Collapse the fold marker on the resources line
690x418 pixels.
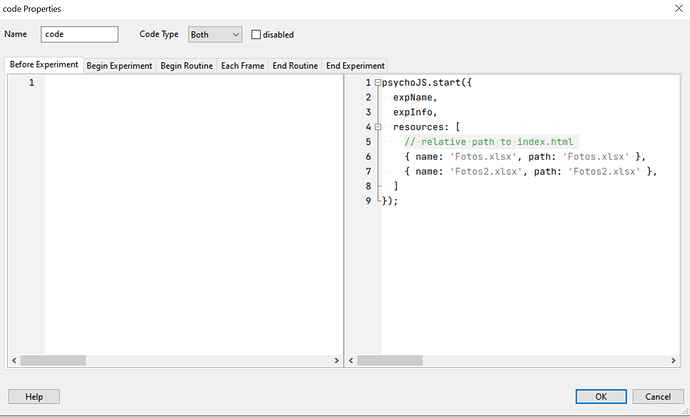[x=378, y=127]
